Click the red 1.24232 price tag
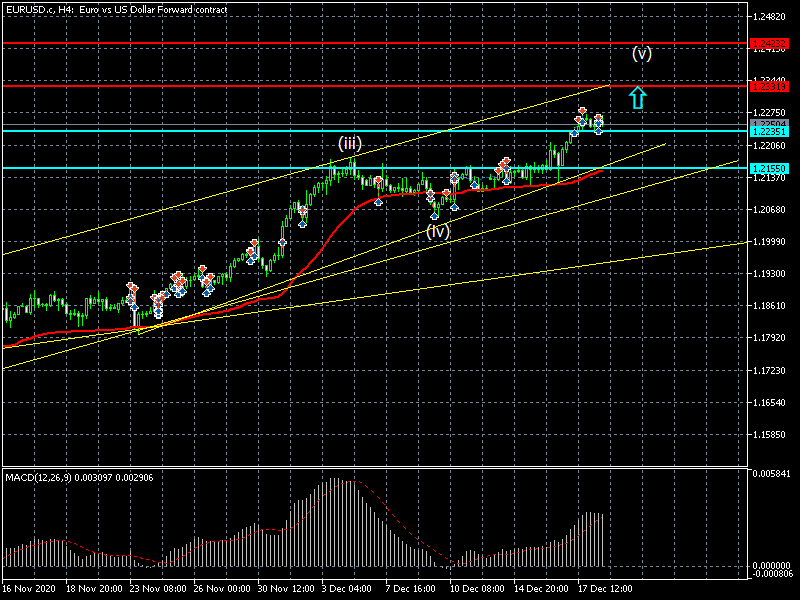 pos(769,44)
